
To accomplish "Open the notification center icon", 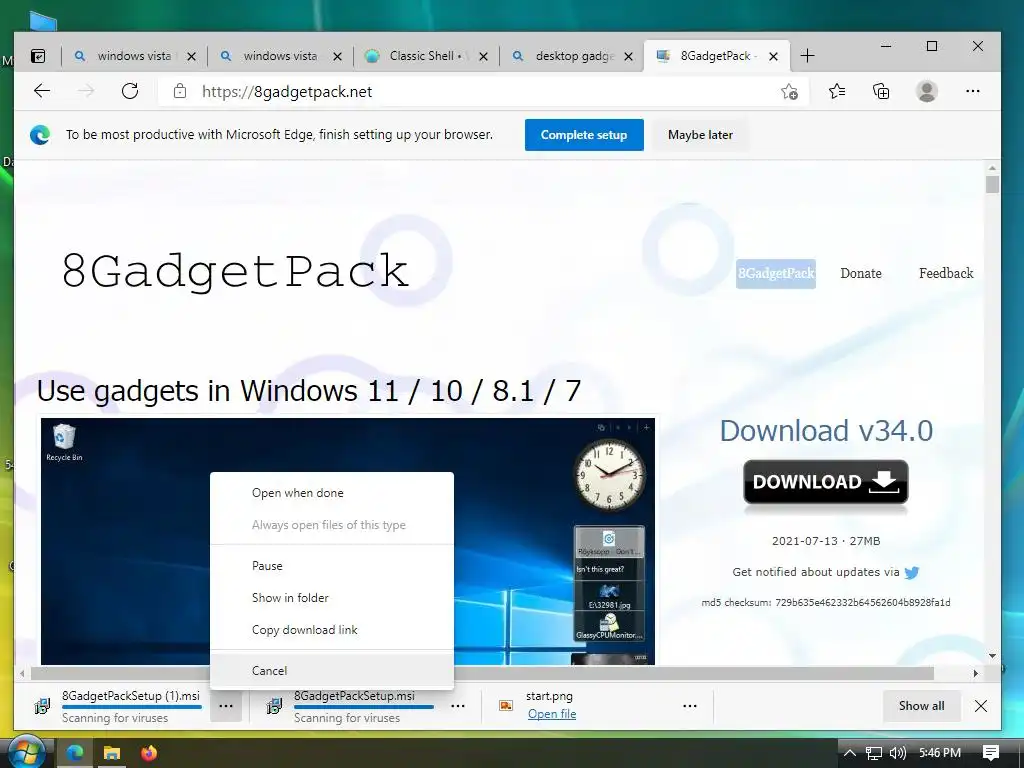I will coord(991,753).
